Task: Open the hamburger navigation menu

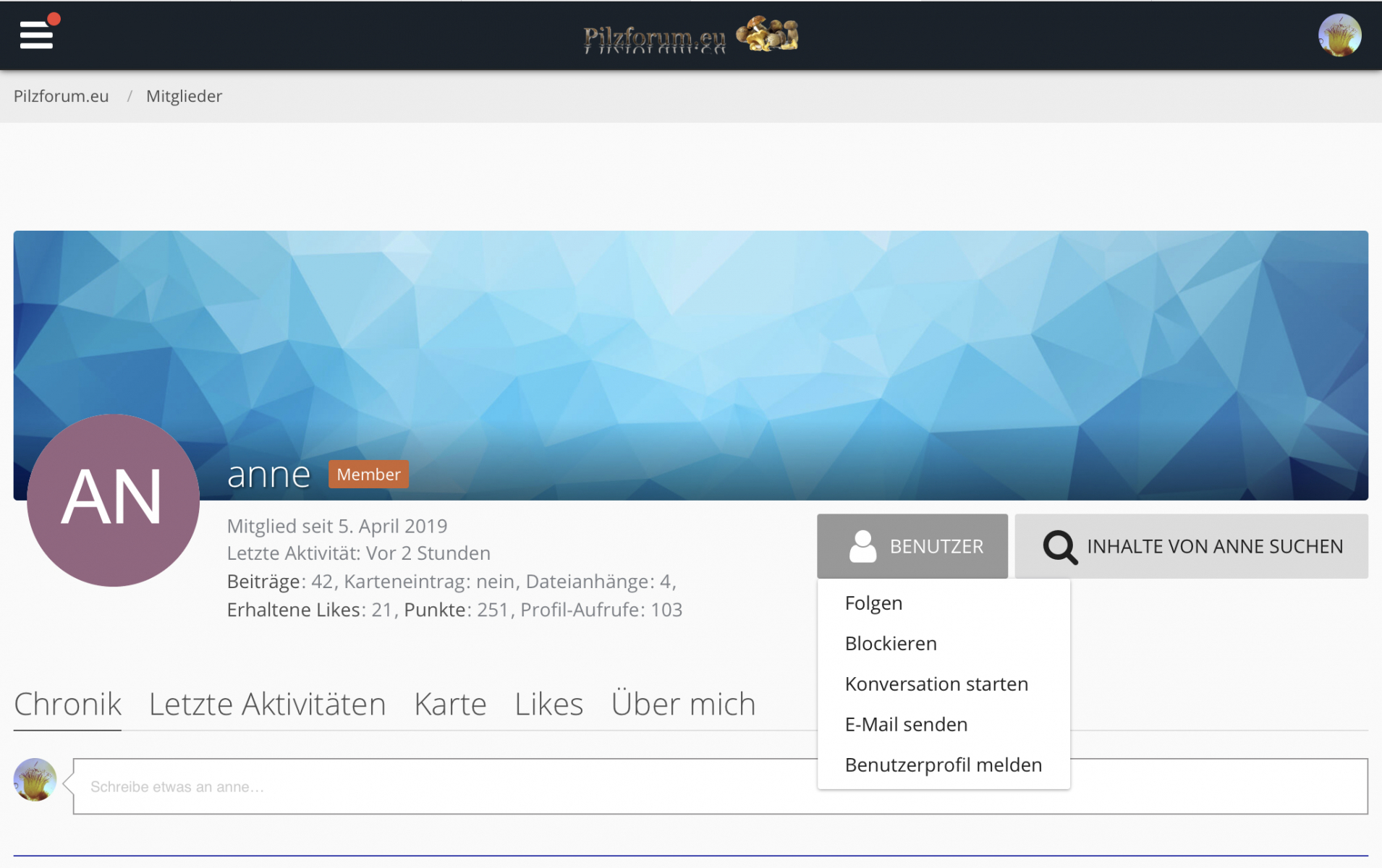Action: pyautogui.click(x=36, y=35)
